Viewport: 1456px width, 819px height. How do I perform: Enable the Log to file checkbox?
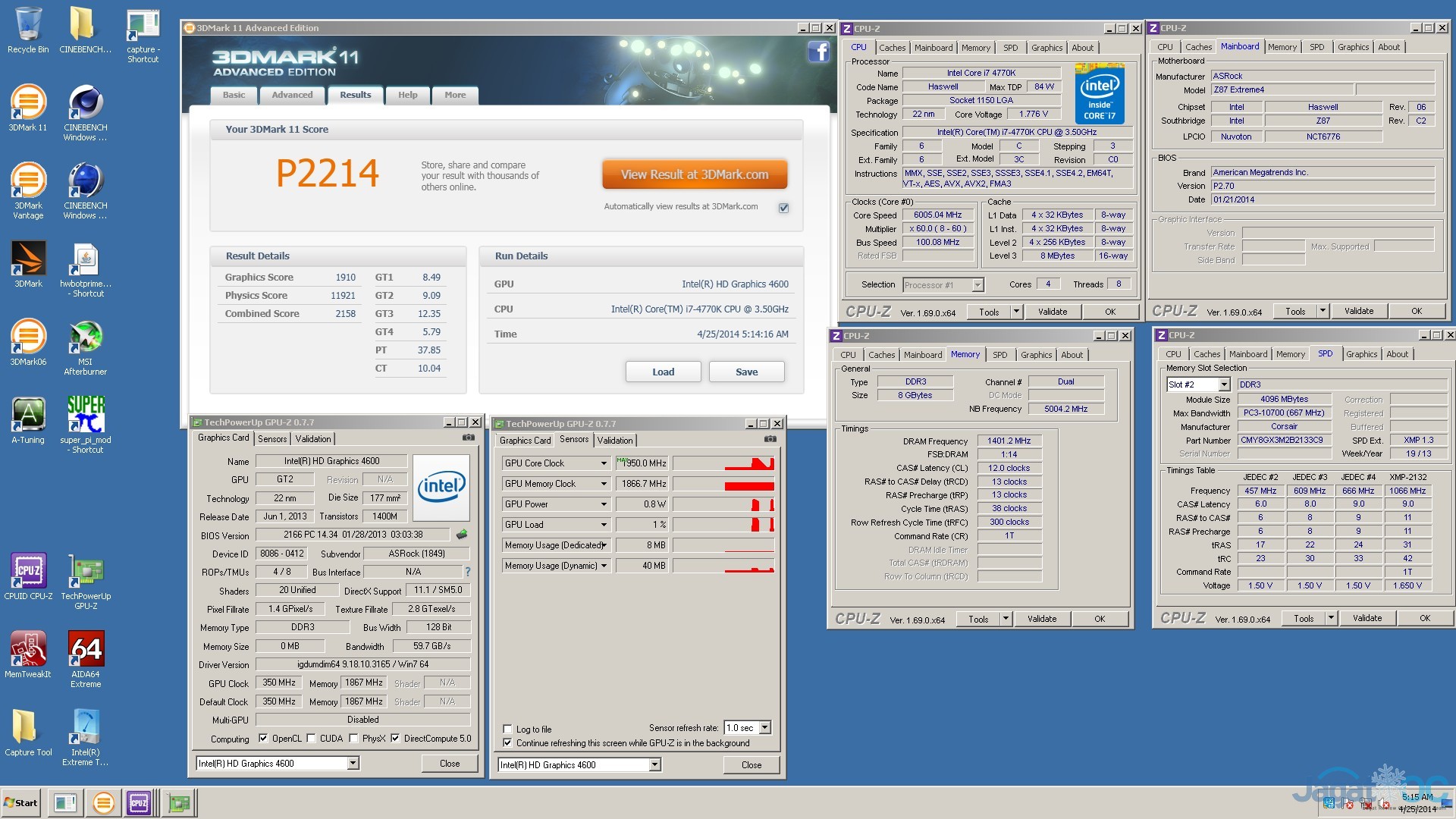point(507,729)
